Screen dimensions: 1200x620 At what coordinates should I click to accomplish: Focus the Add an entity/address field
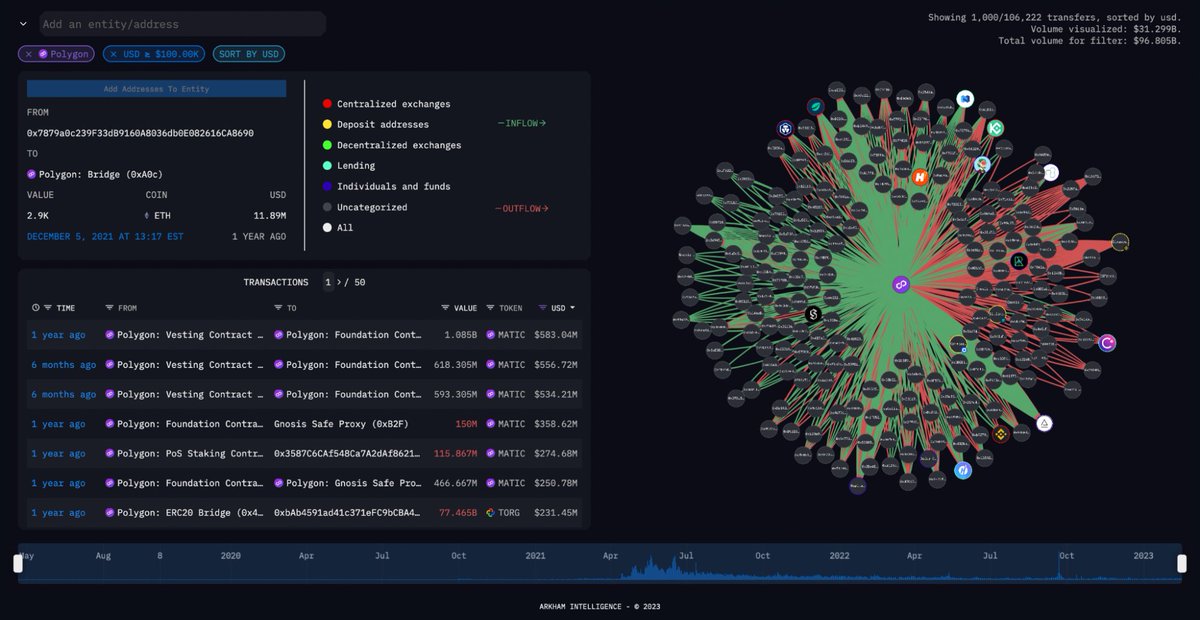183,24
